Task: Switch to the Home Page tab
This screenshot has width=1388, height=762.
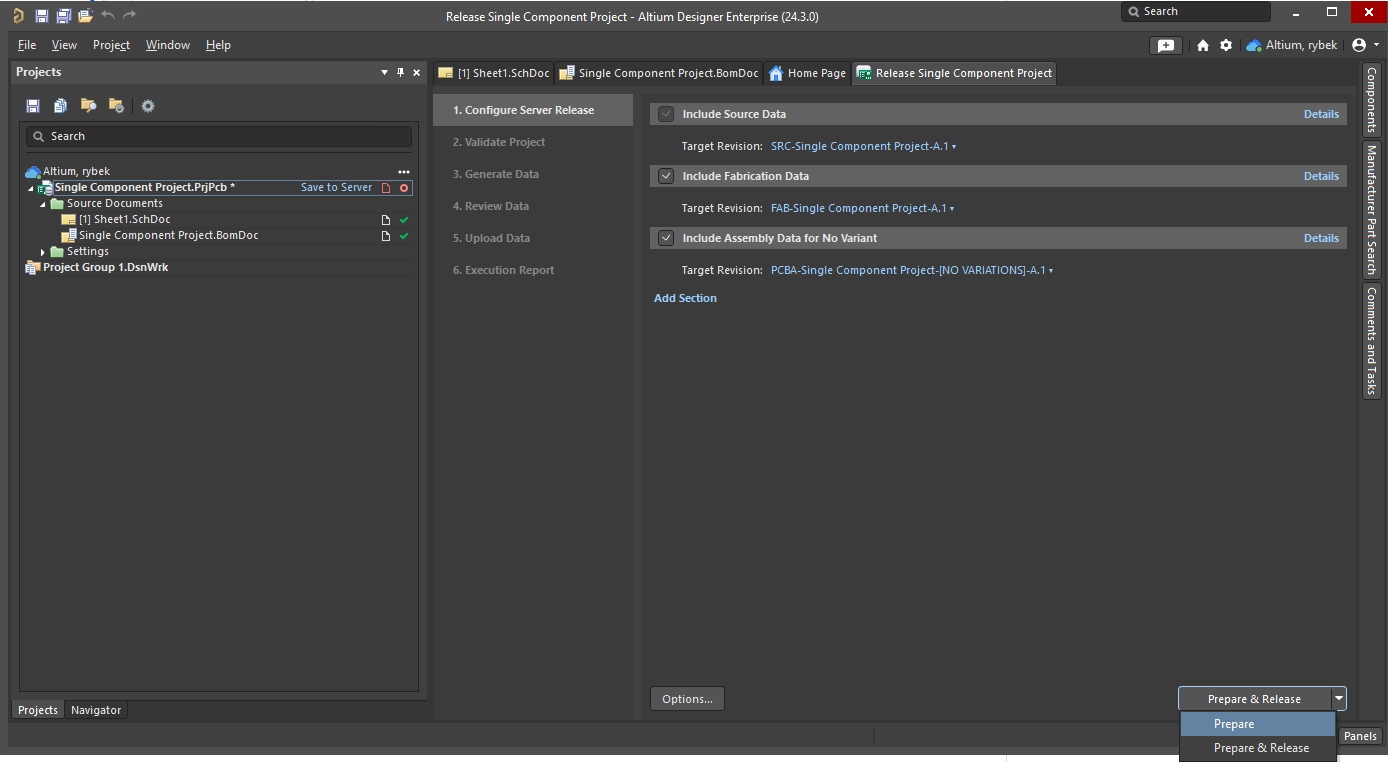Action: 807,73
